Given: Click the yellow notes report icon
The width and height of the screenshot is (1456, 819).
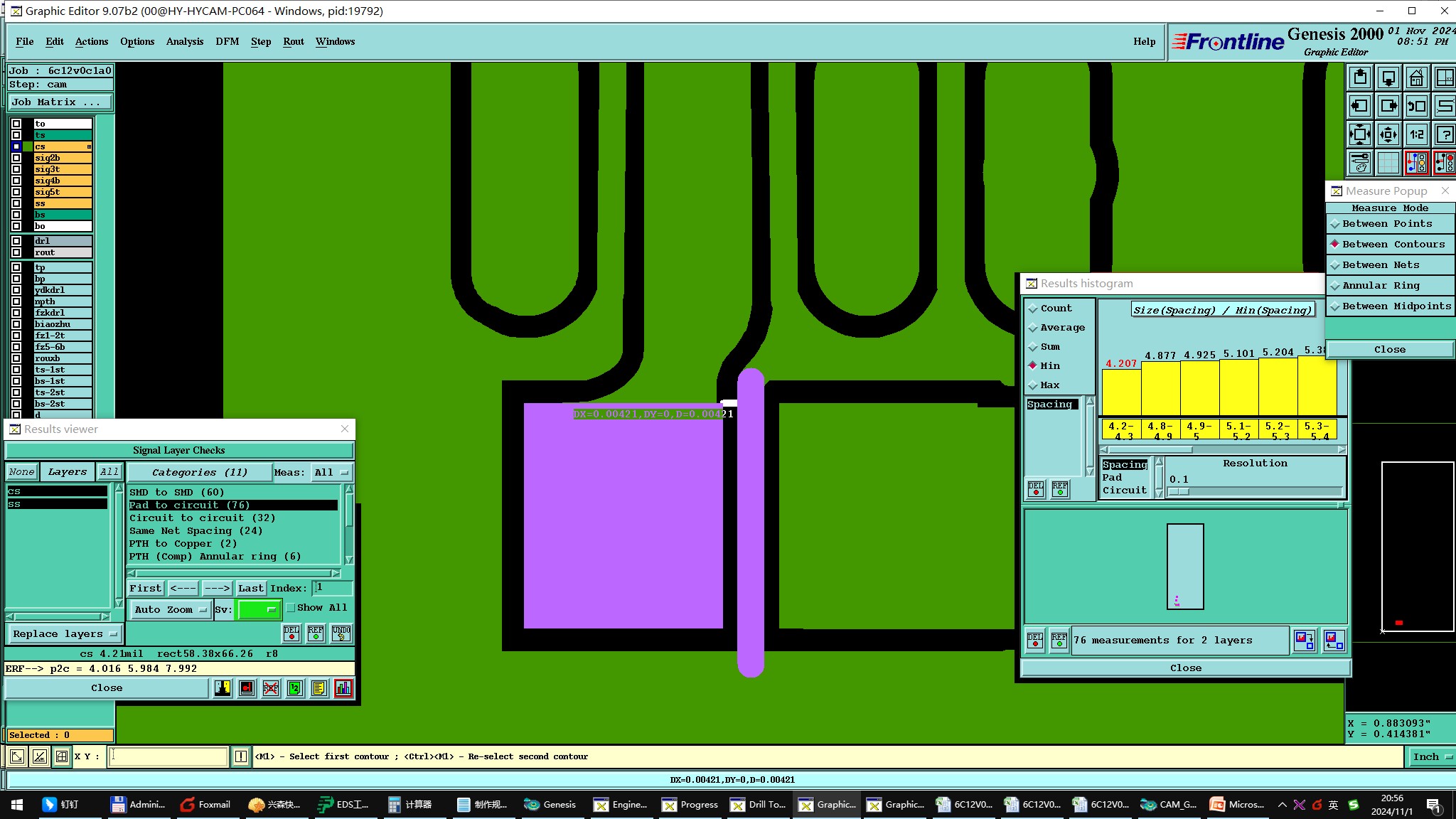Looking at the screenshot, I should pyautogui.click(x=319, y=687).
